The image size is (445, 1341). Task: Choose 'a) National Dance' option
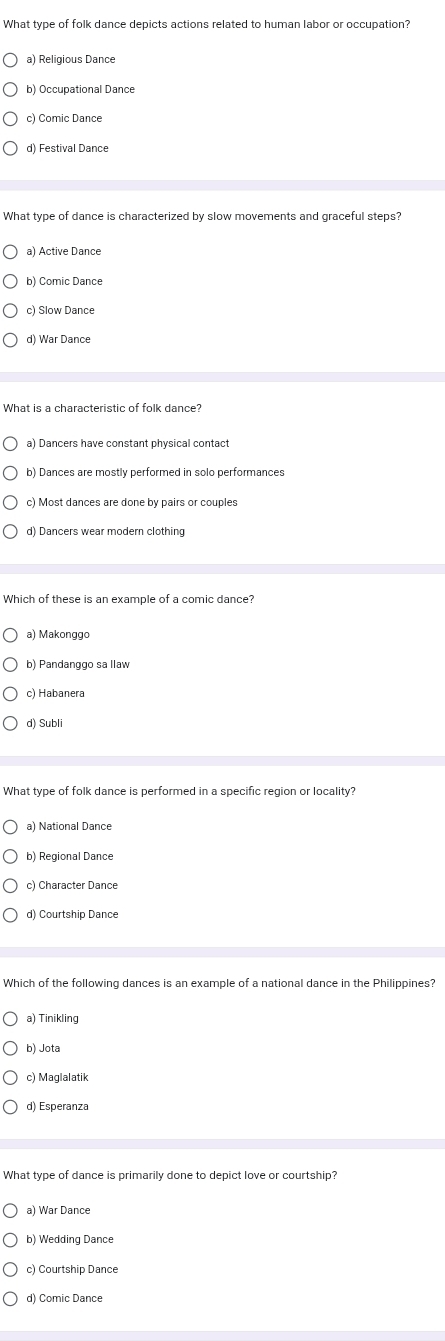(x=11, y=827)
